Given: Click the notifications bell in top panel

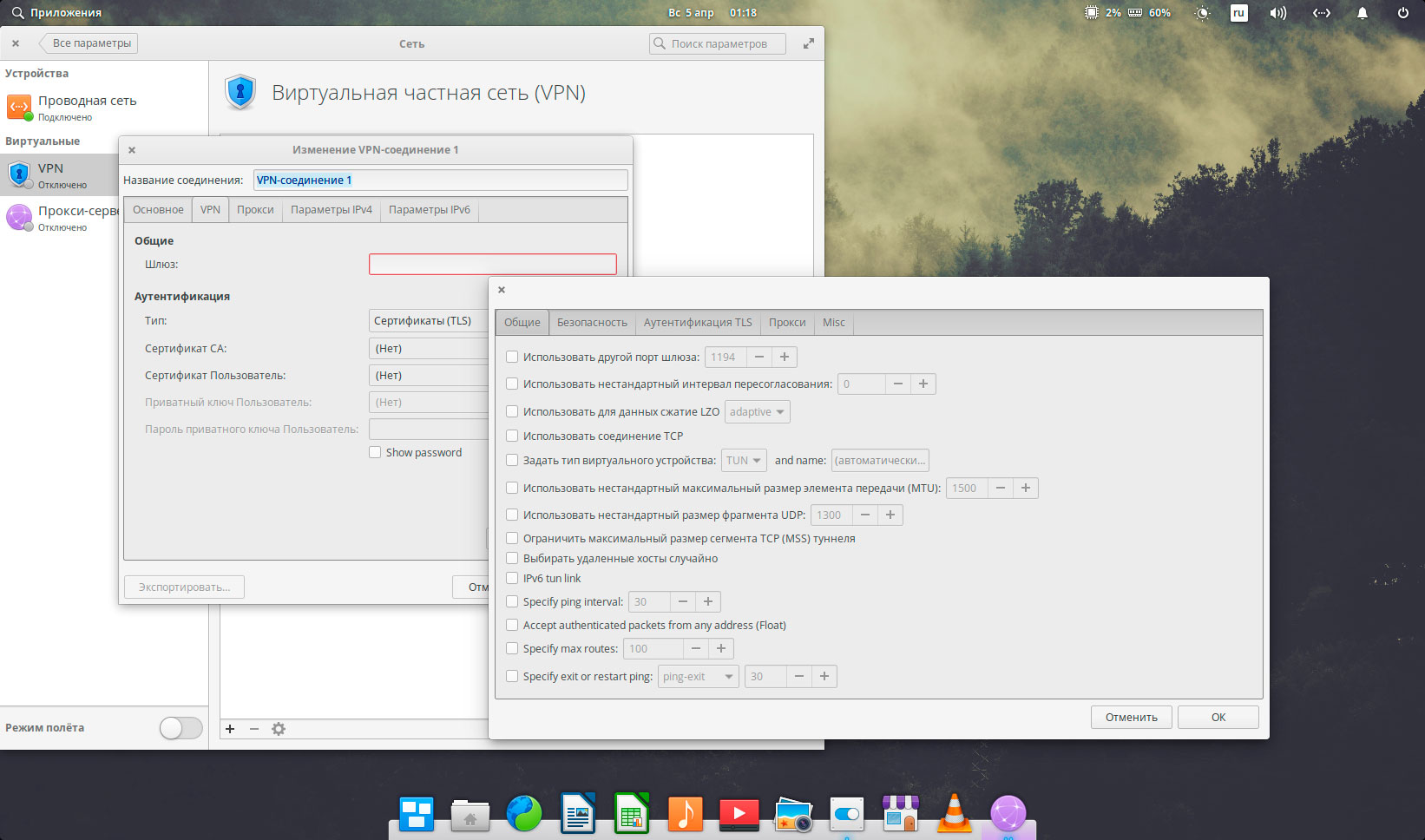Looking at the screenshot, I should [x=1362, y=13].
